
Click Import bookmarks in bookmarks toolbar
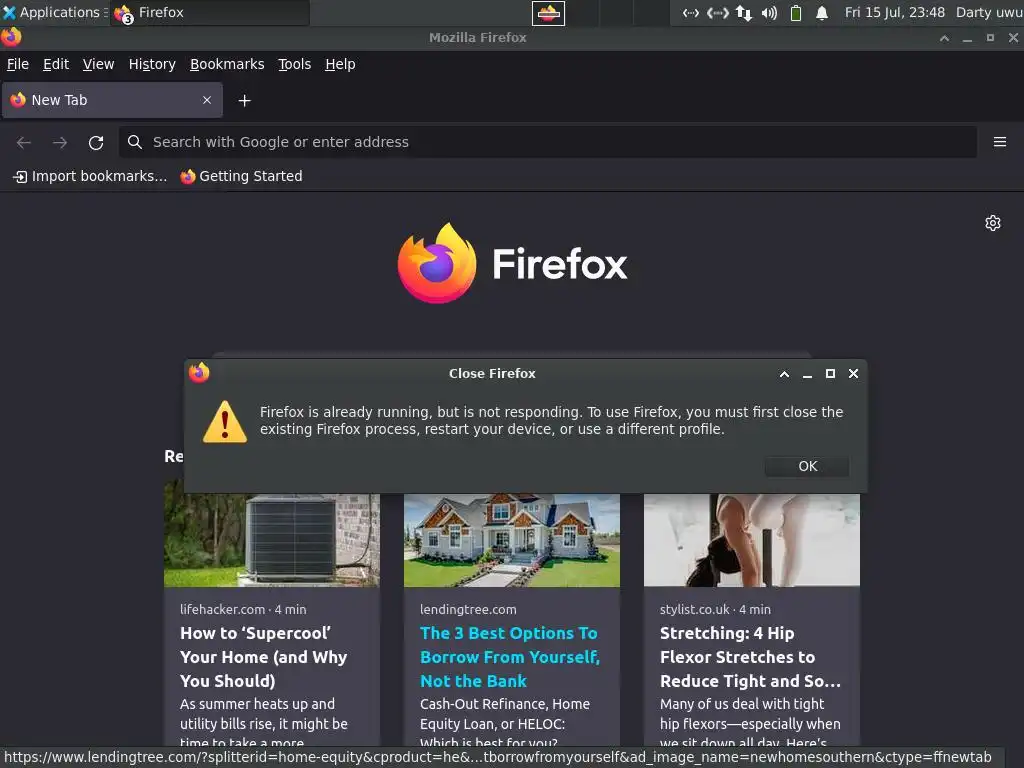click(x=90, y=176)
